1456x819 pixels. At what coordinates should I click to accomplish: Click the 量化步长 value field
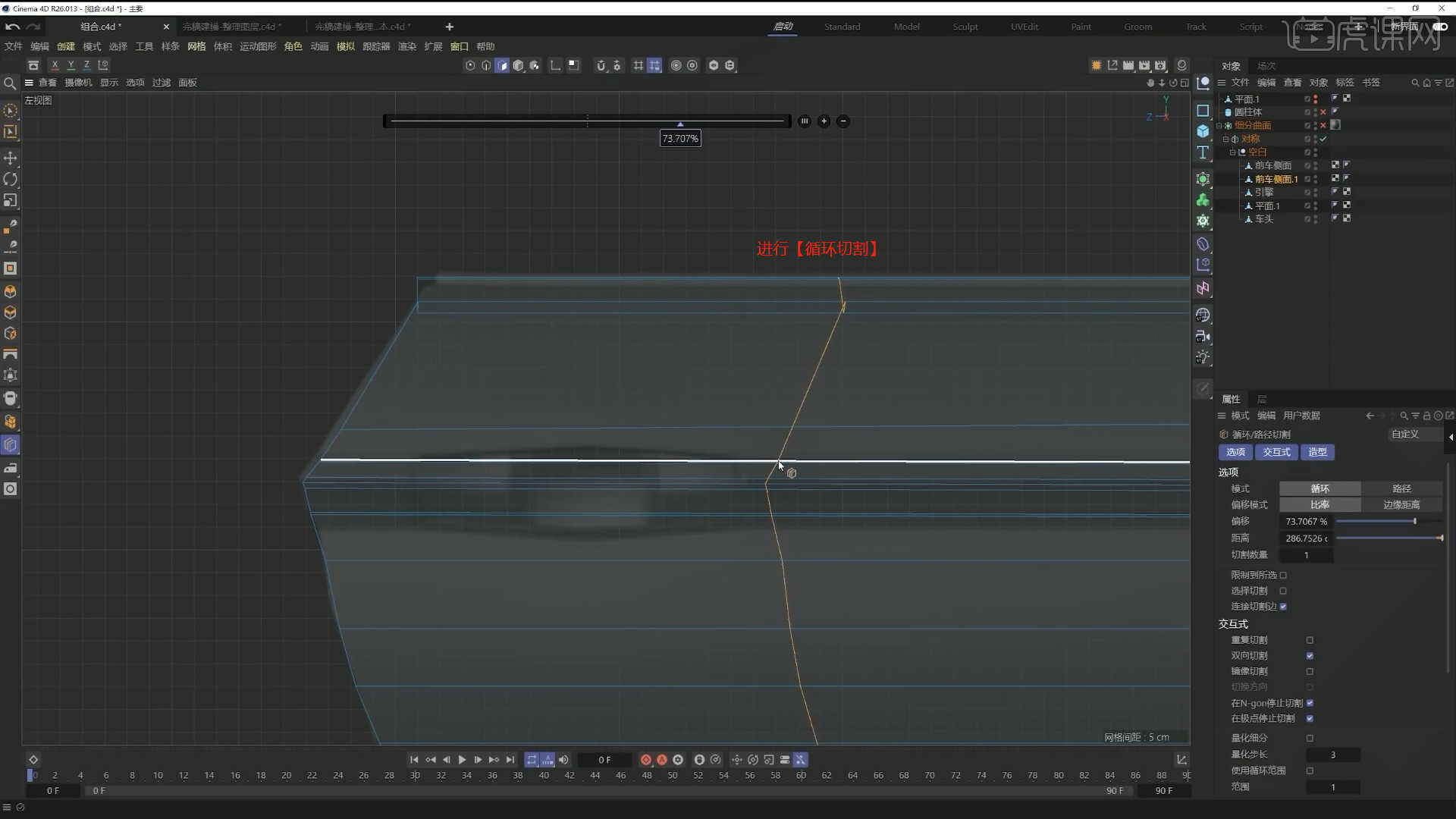(x=1332, y=755)
